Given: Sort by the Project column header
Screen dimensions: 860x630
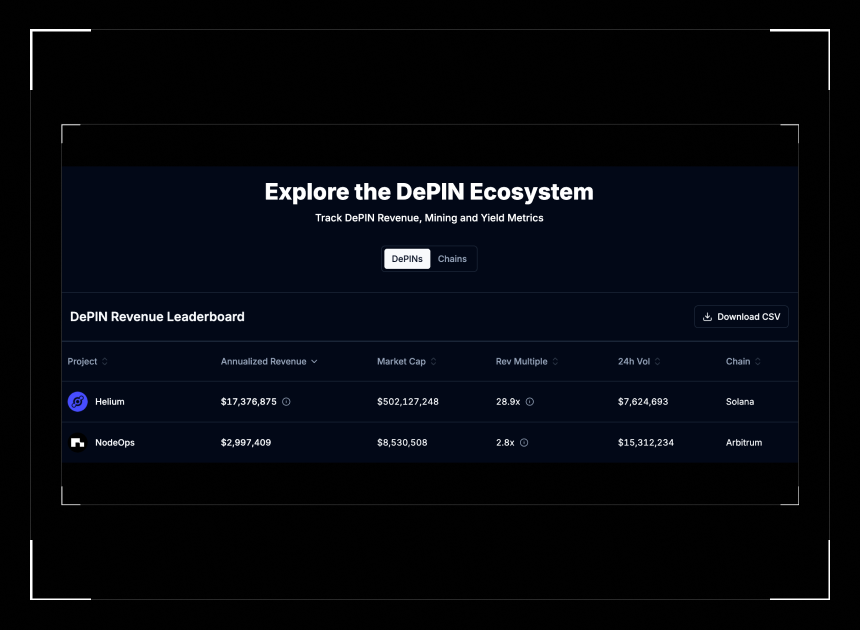Looking at the screenshot, I should 88,361.
